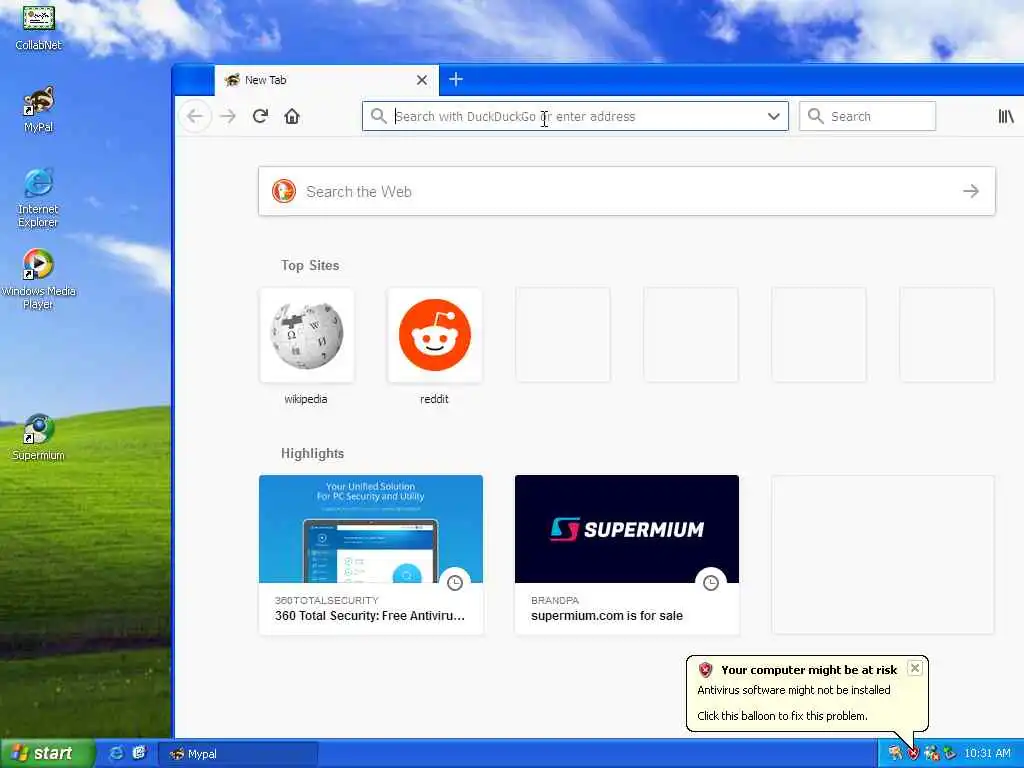Click the Highlights heading
The width and height of the screenshot is (1024, 768).
click(x=312, y=453)
